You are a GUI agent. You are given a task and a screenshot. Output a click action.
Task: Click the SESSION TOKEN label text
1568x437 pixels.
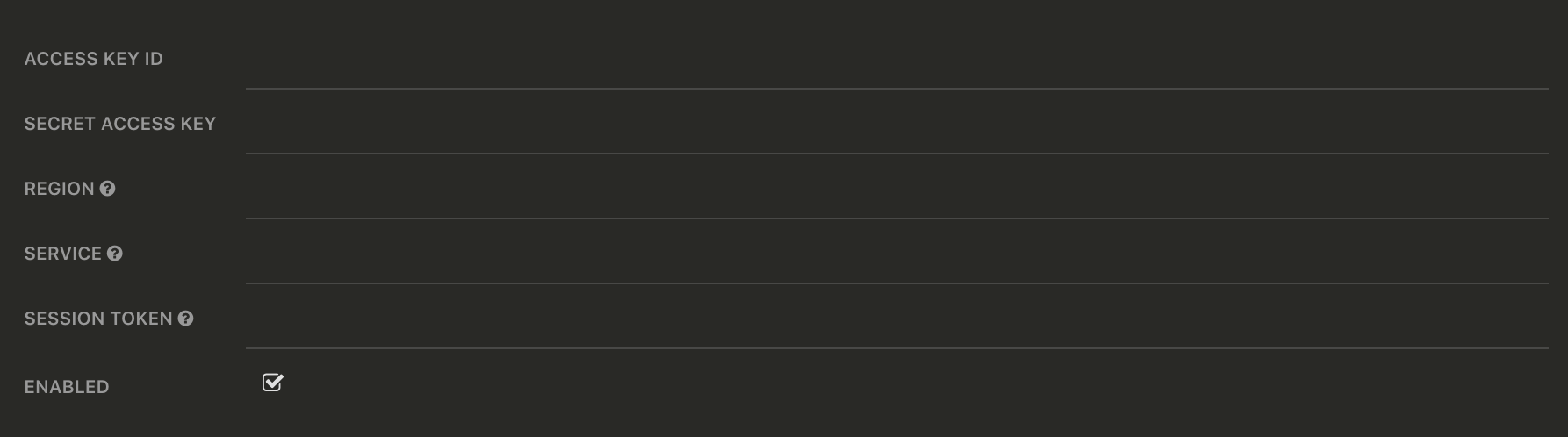pos(98,319)
